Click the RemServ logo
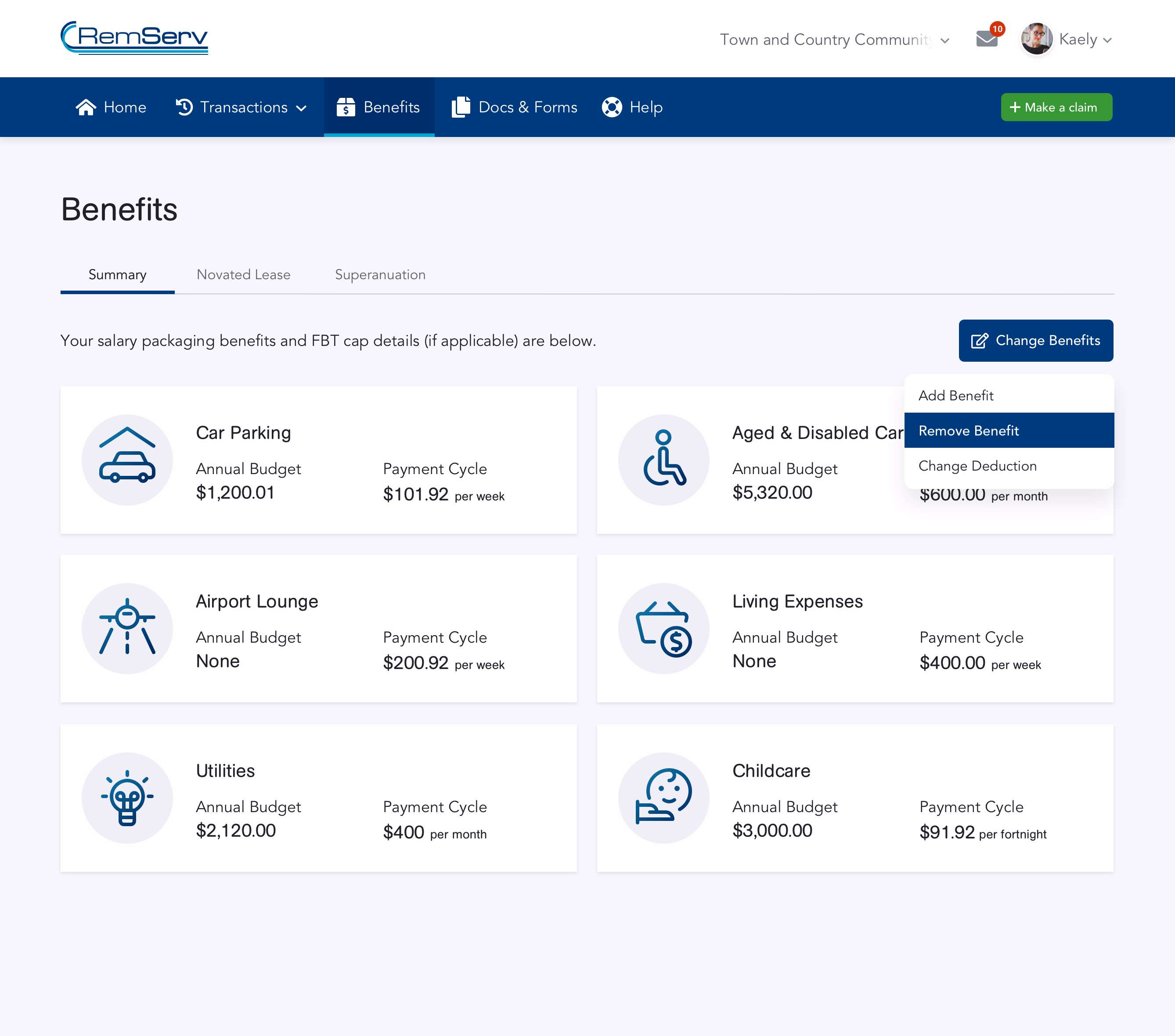Image resolution: width=1175 pixels, height=1036 pixels. [134, 38]
